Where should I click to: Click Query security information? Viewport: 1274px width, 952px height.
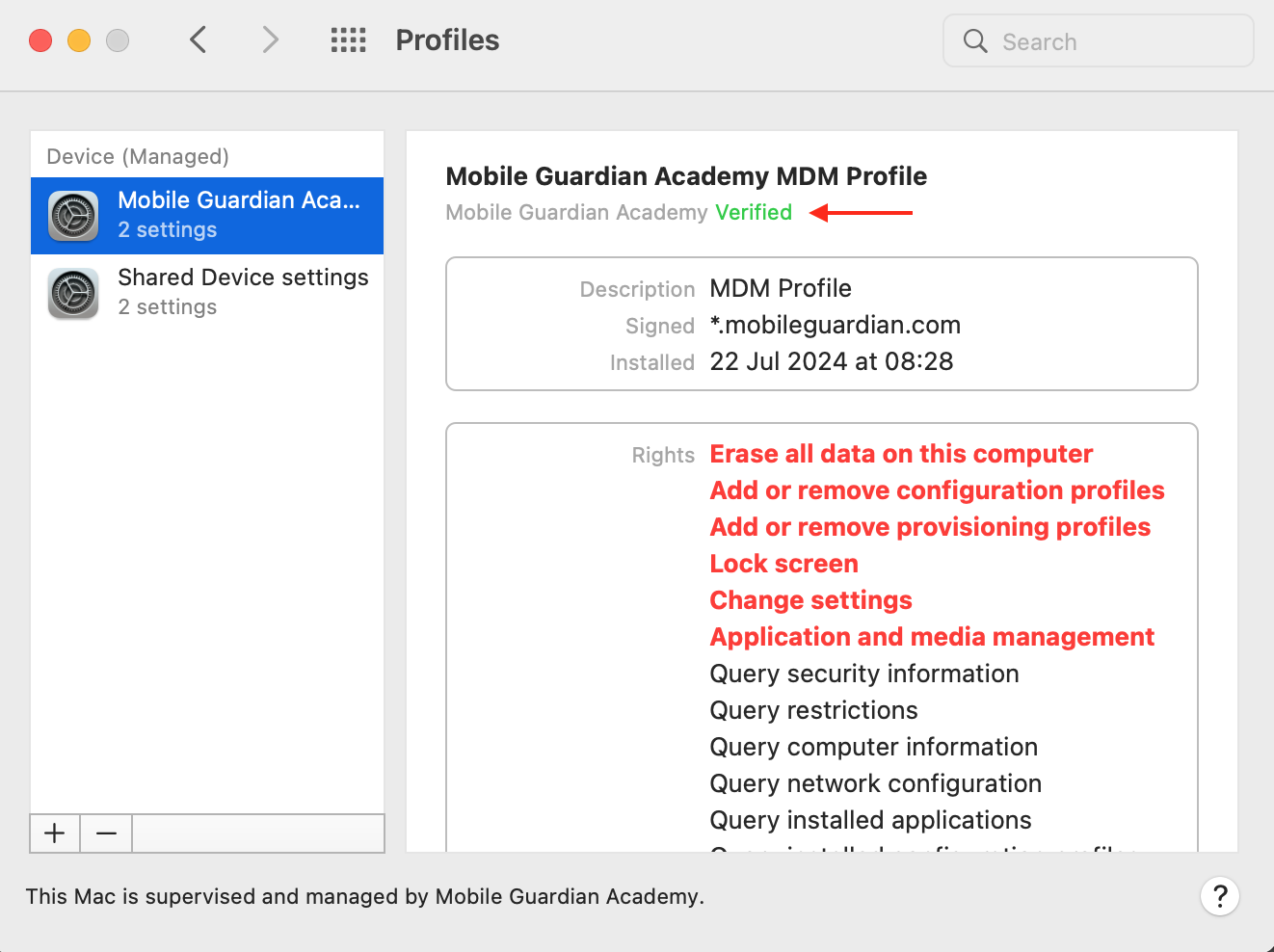(864, 674)
